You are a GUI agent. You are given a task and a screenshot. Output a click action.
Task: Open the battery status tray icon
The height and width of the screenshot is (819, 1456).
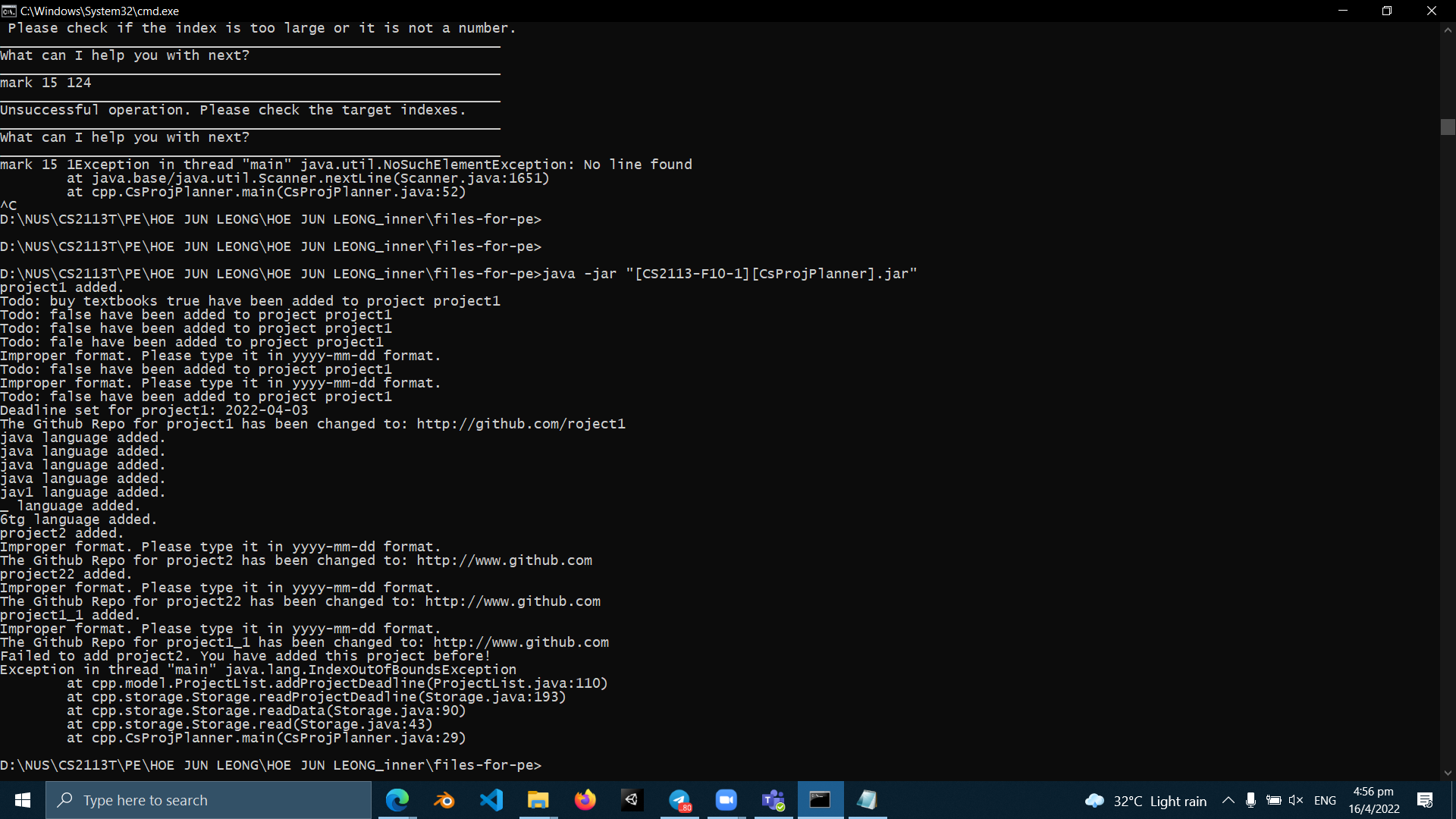point(1274,801)
